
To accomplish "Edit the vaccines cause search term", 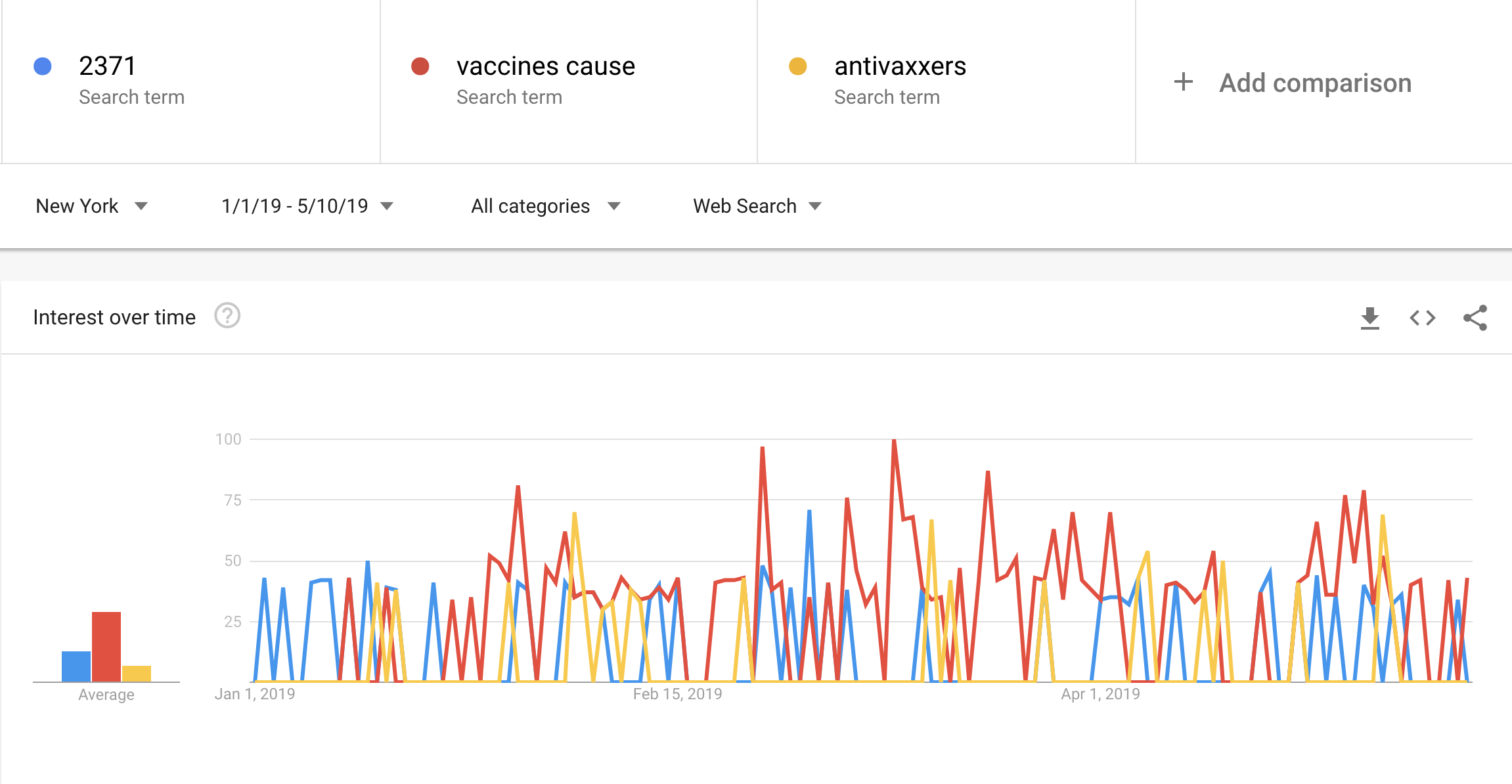I will (x=546, y=66).
